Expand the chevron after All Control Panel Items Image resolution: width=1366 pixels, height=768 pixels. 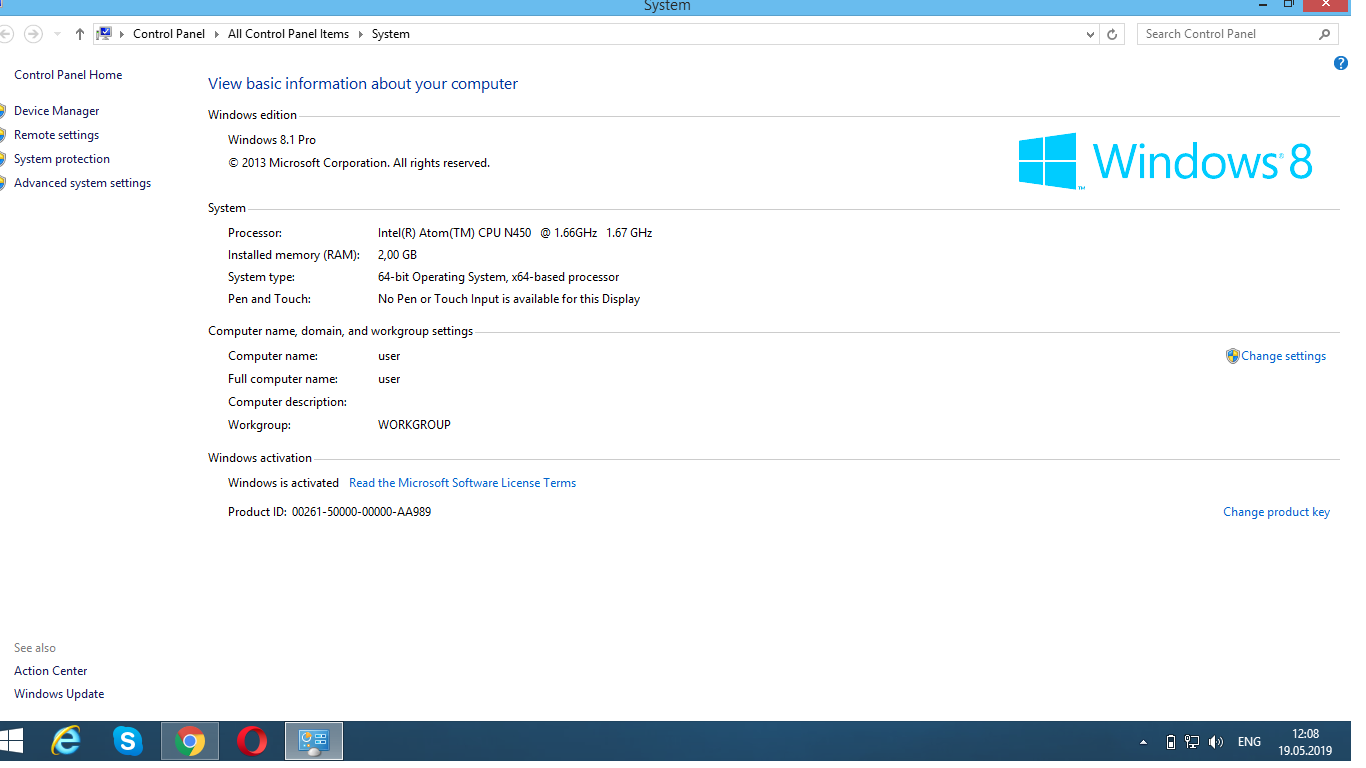tap(361, 34)
